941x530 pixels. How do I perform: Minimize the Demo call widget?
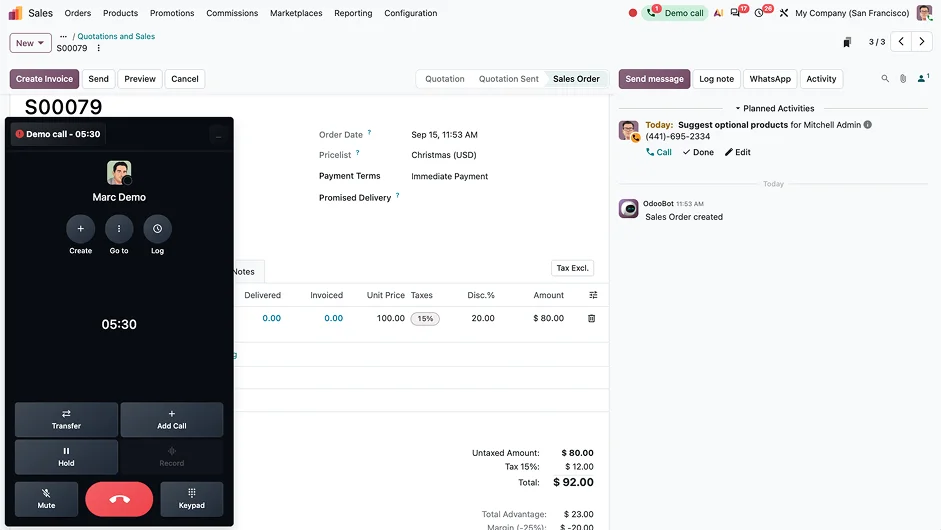click(x=218, y=136)
